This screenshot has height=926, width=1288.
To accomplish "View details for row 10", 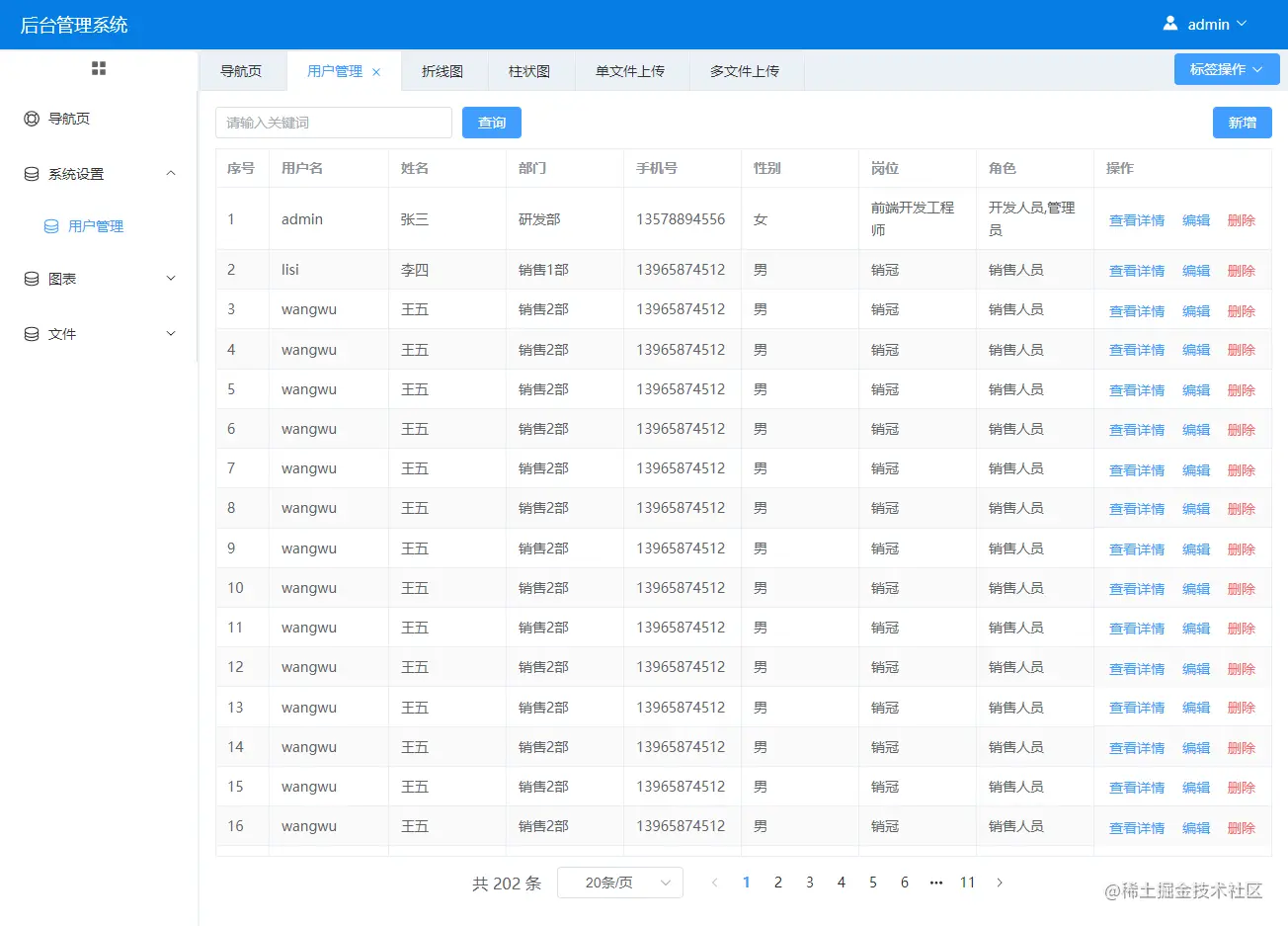I will (x=1137, y=589).
